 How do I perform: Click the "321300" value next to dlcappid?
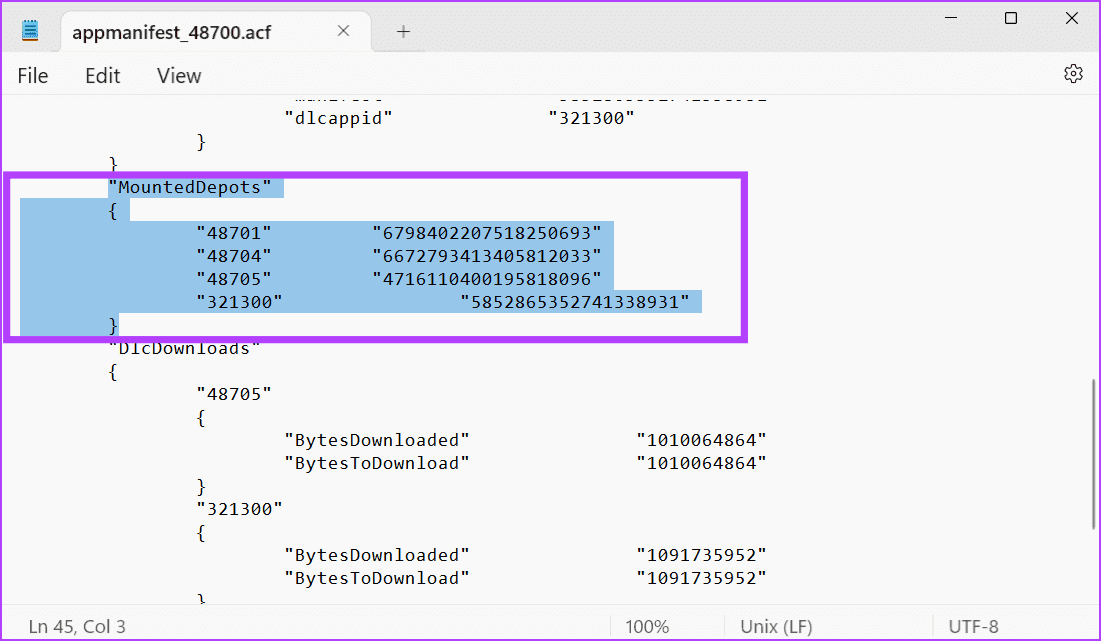(x=591, y=118)
